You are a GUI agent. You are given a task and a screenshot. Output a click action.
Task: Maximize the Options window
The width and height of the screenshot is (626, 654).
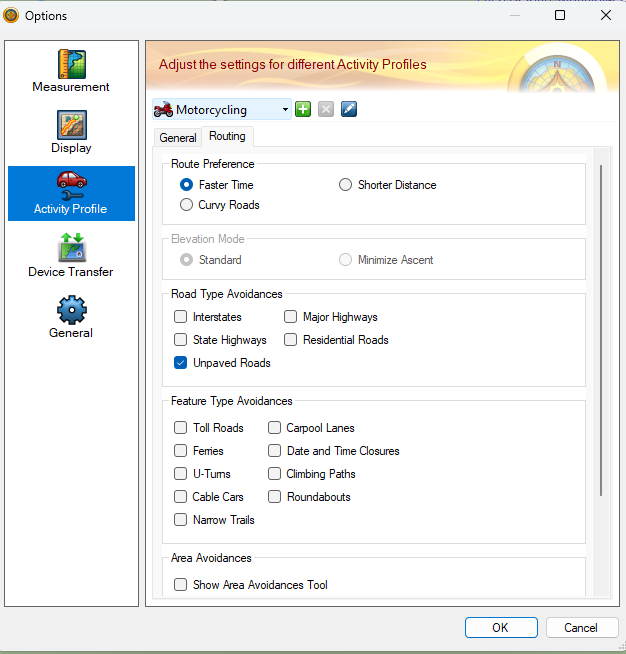click(x=560, y=15)
